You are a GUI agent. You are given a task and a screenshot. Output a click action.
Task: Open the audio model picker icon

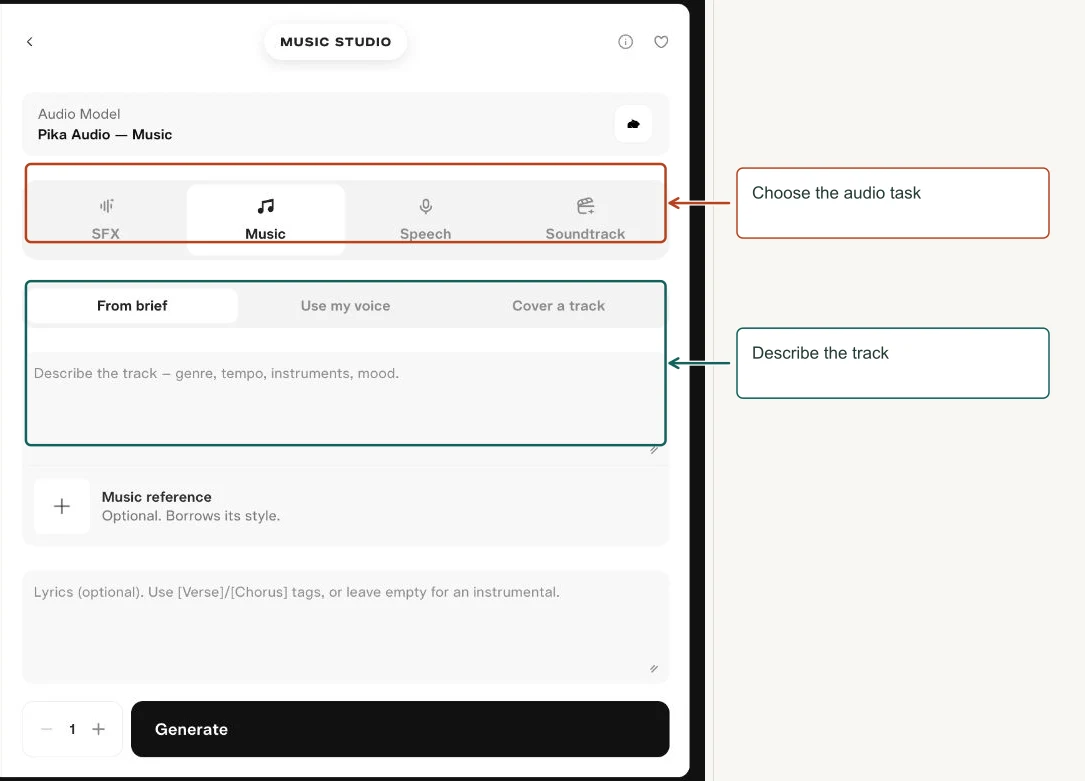coord(632,124)
